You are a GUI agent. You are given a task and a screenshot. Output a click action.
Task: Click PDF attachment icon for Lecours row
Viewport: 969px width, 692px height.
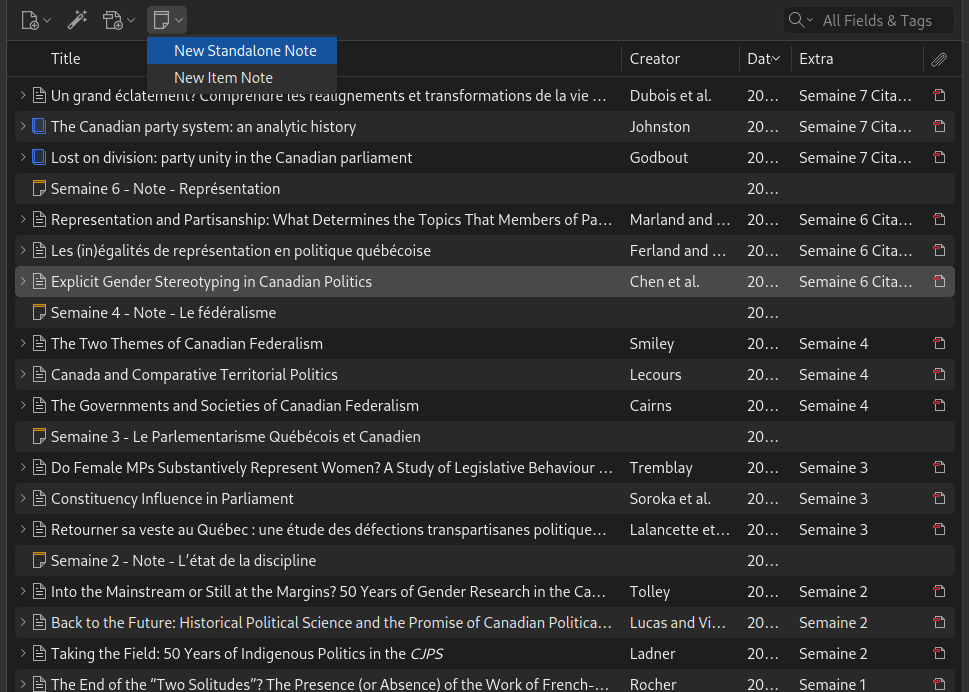pyautogui.click(x=938, y=375)
